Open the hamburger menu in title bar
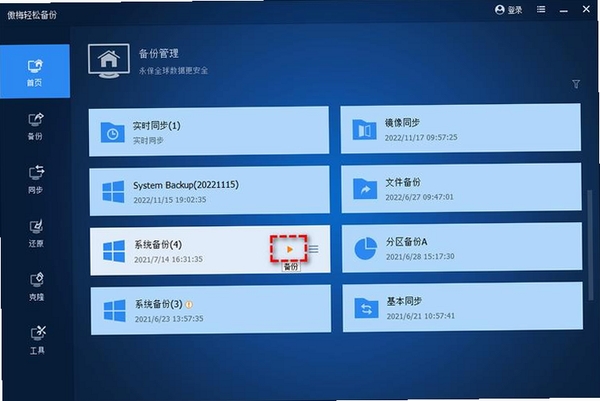 coord(541,9)
